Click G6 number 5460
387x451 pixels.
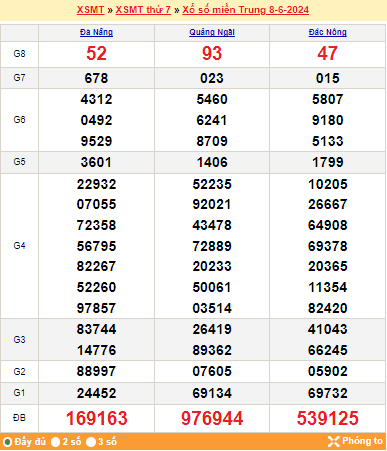(212, 99)
